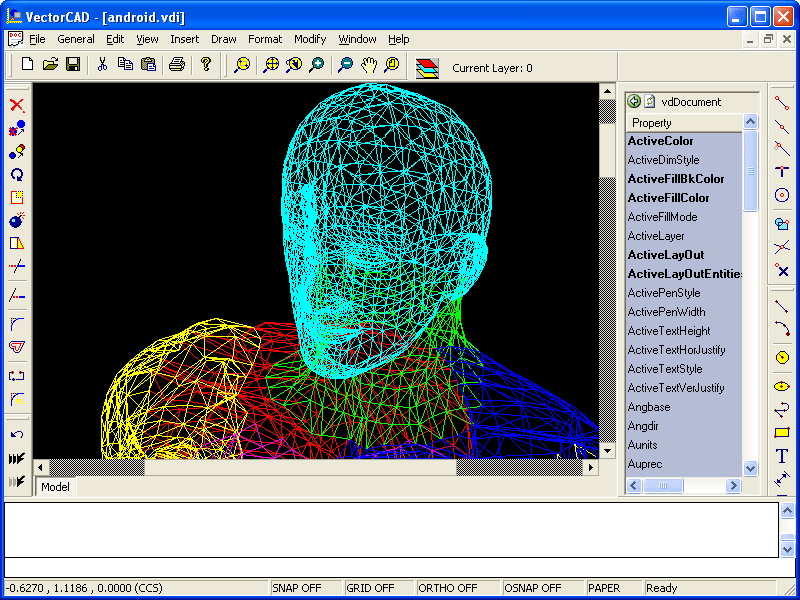
Task: Open the Insert menu
Action: [x=185, y=39]
